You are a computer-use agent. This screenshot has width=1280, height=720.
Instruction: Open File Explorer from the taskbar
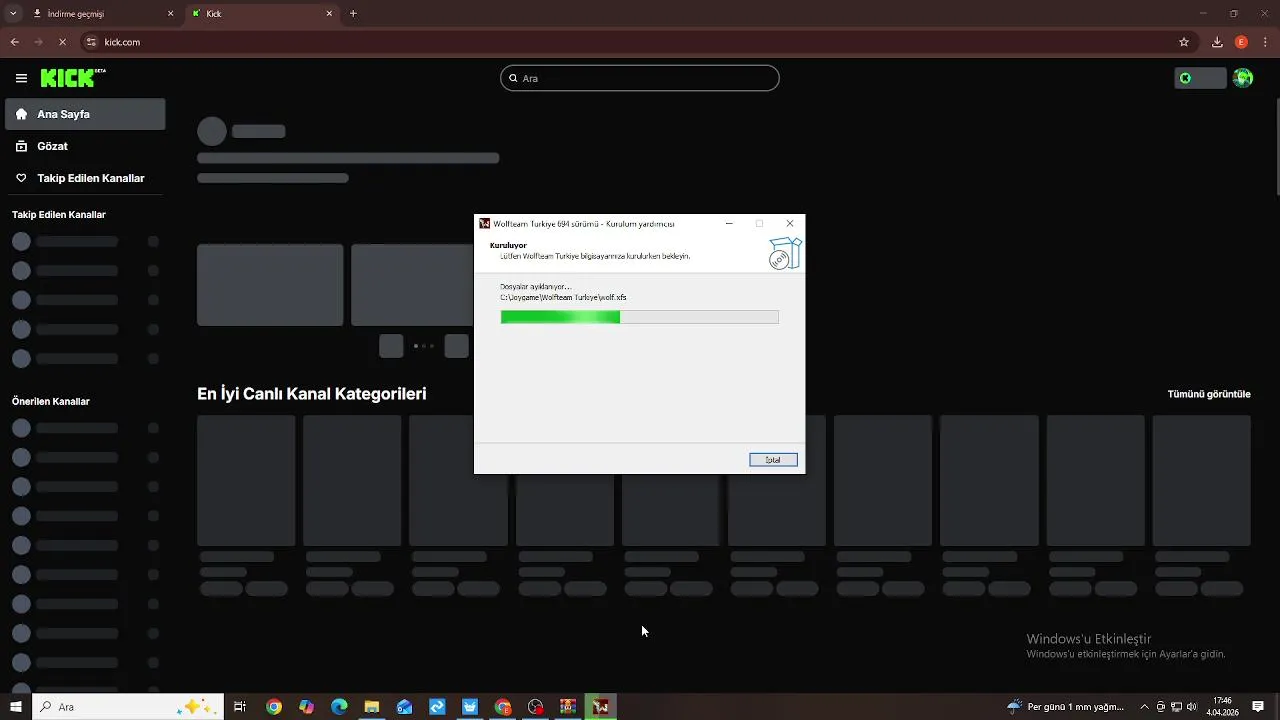[371, 707]
